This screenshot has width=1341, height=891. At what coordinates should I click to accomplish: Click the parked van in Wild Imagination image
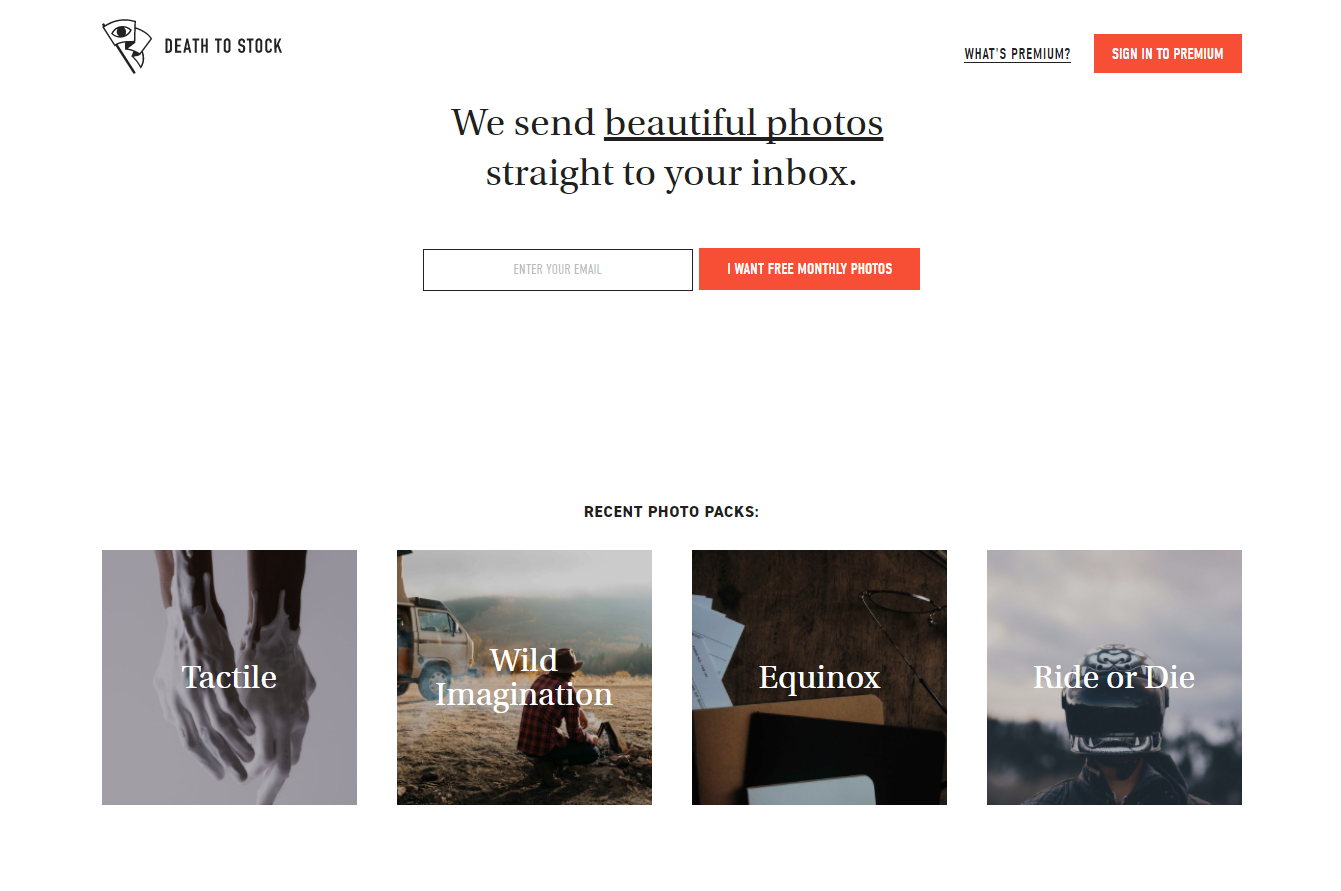(x=435, y=640)
